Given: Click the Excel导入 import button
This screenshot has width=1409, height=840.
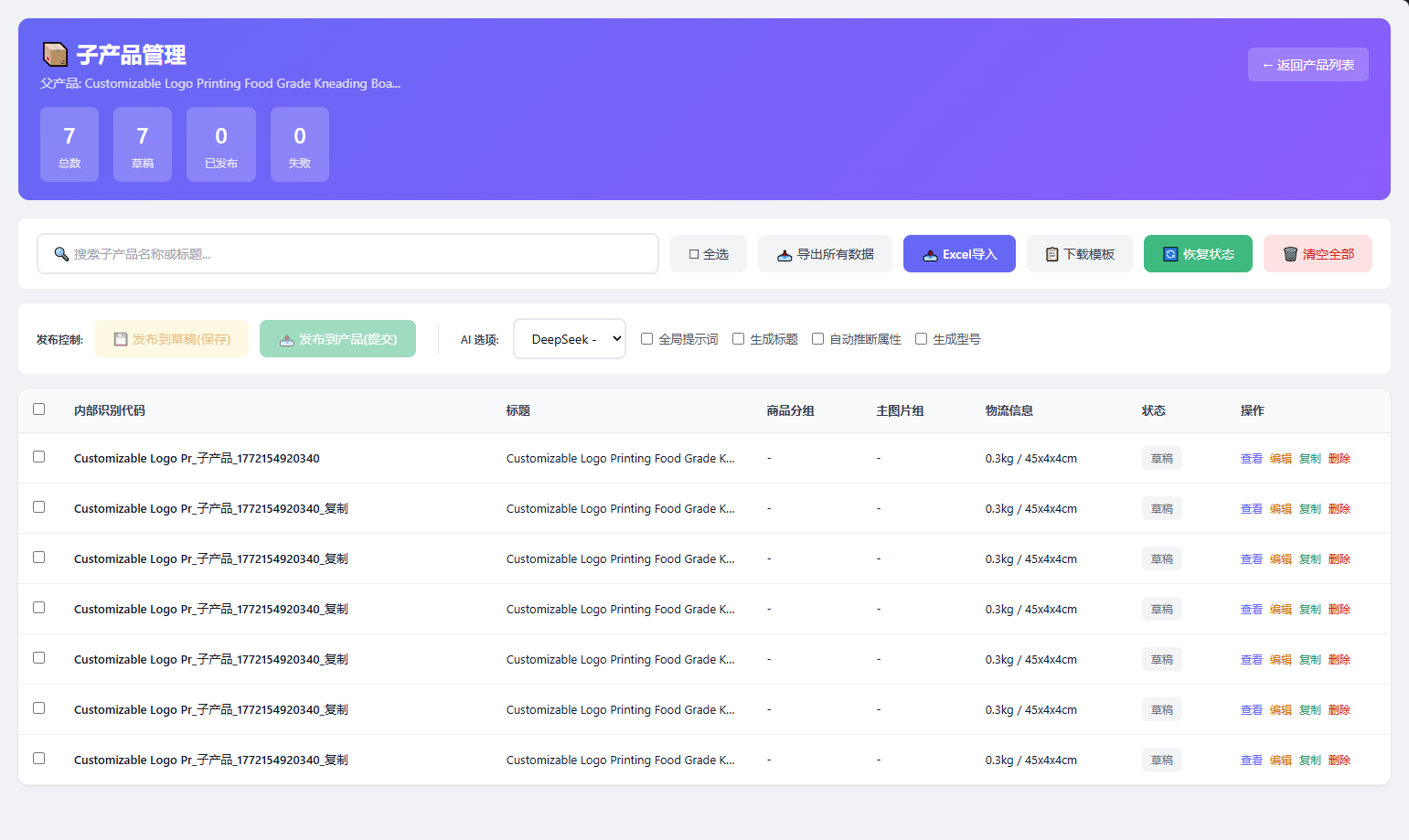Looking at the screenshot, I should click(x=959, y=254).
